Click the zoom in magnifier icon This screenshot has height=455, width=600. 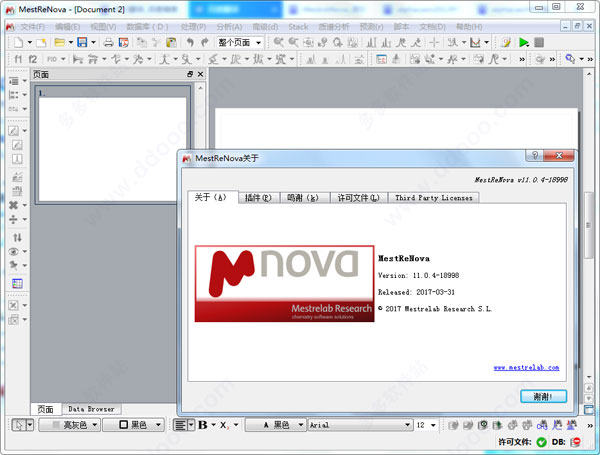point(279,42)
